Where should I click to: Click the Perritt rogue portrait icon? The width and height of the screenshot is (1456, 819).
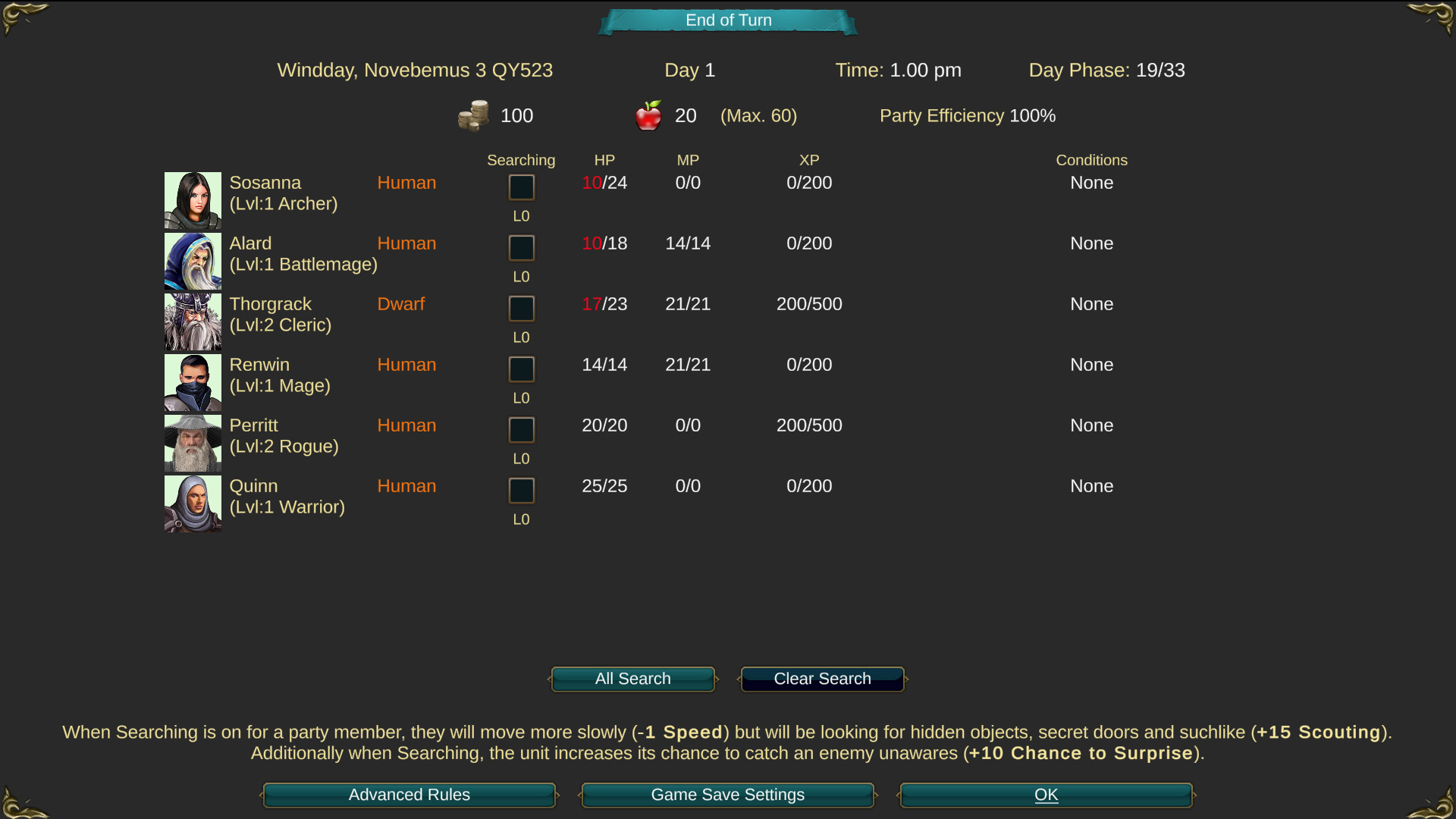click(192, 443)
